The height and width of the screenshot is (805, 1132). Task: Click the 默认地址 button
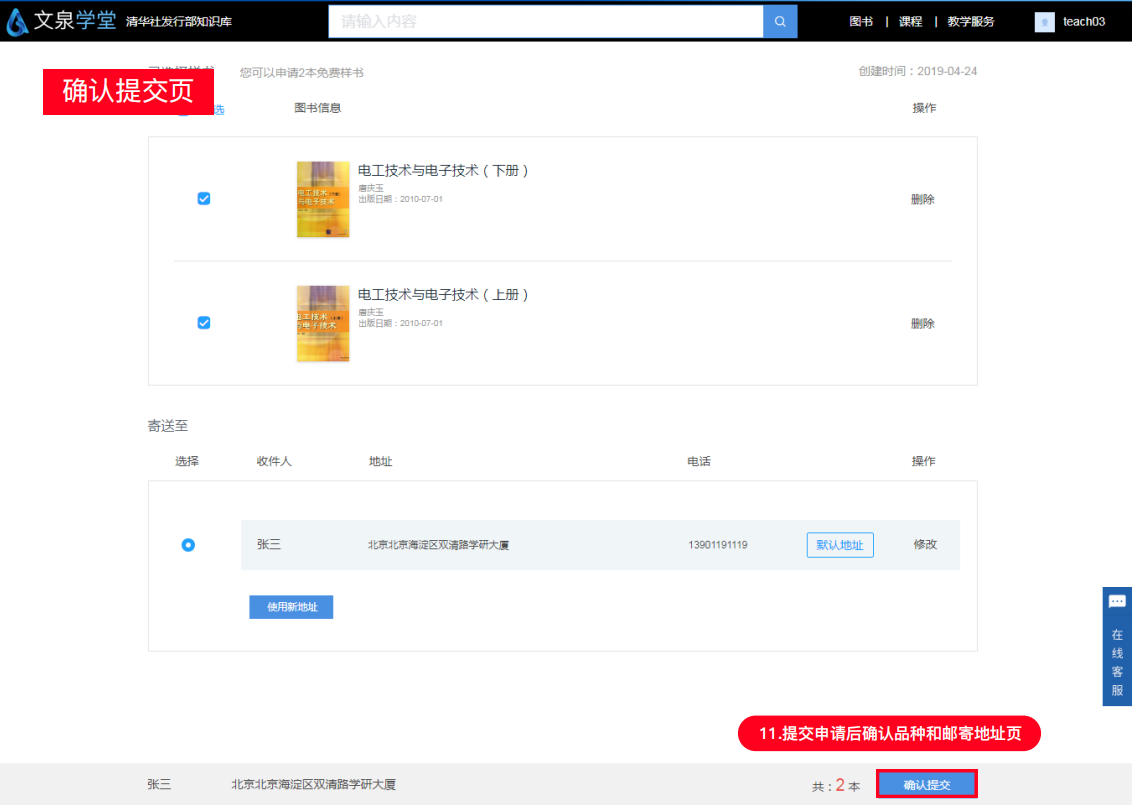pos(840,545)
